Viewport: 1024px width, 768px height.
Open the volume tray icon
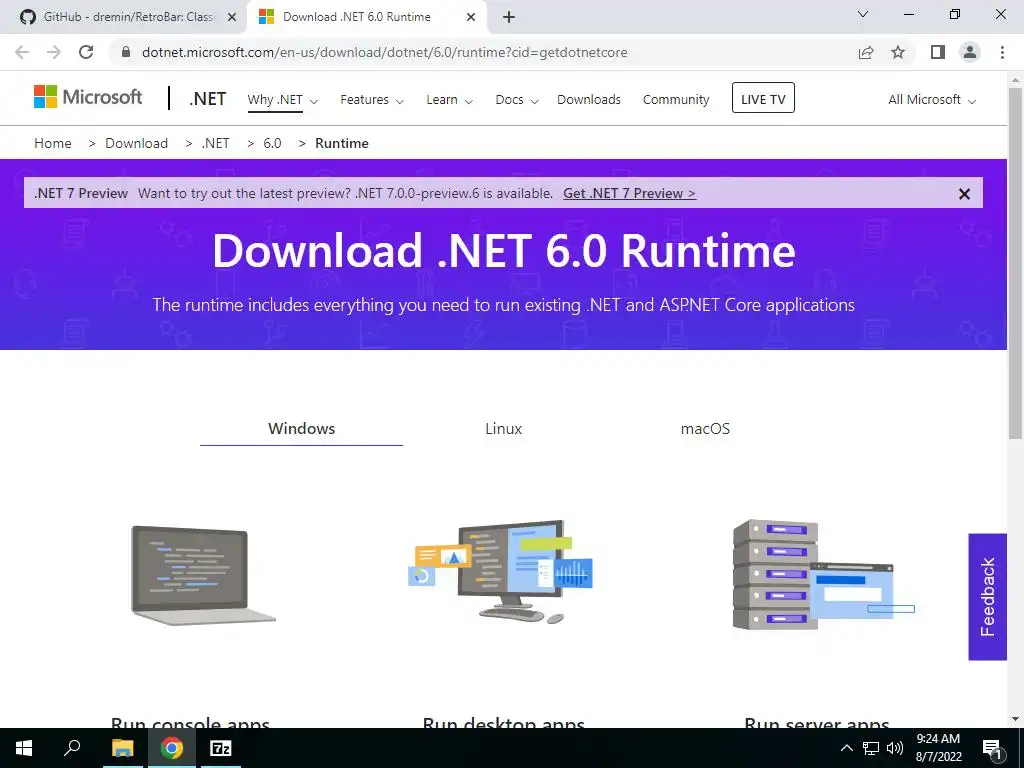tap(895, 748)
